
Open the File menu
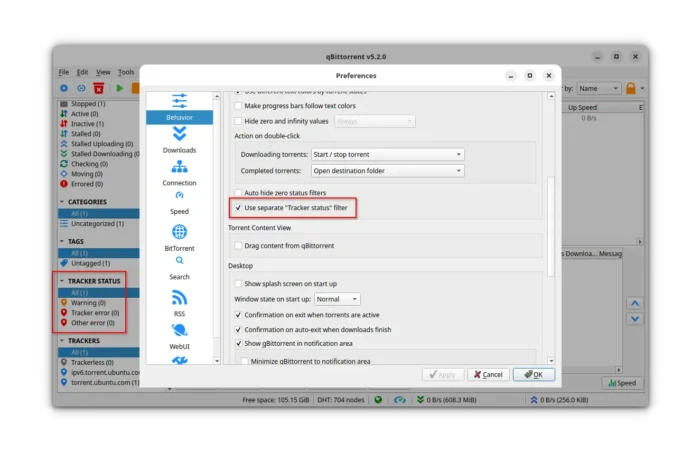coord(63,72)
